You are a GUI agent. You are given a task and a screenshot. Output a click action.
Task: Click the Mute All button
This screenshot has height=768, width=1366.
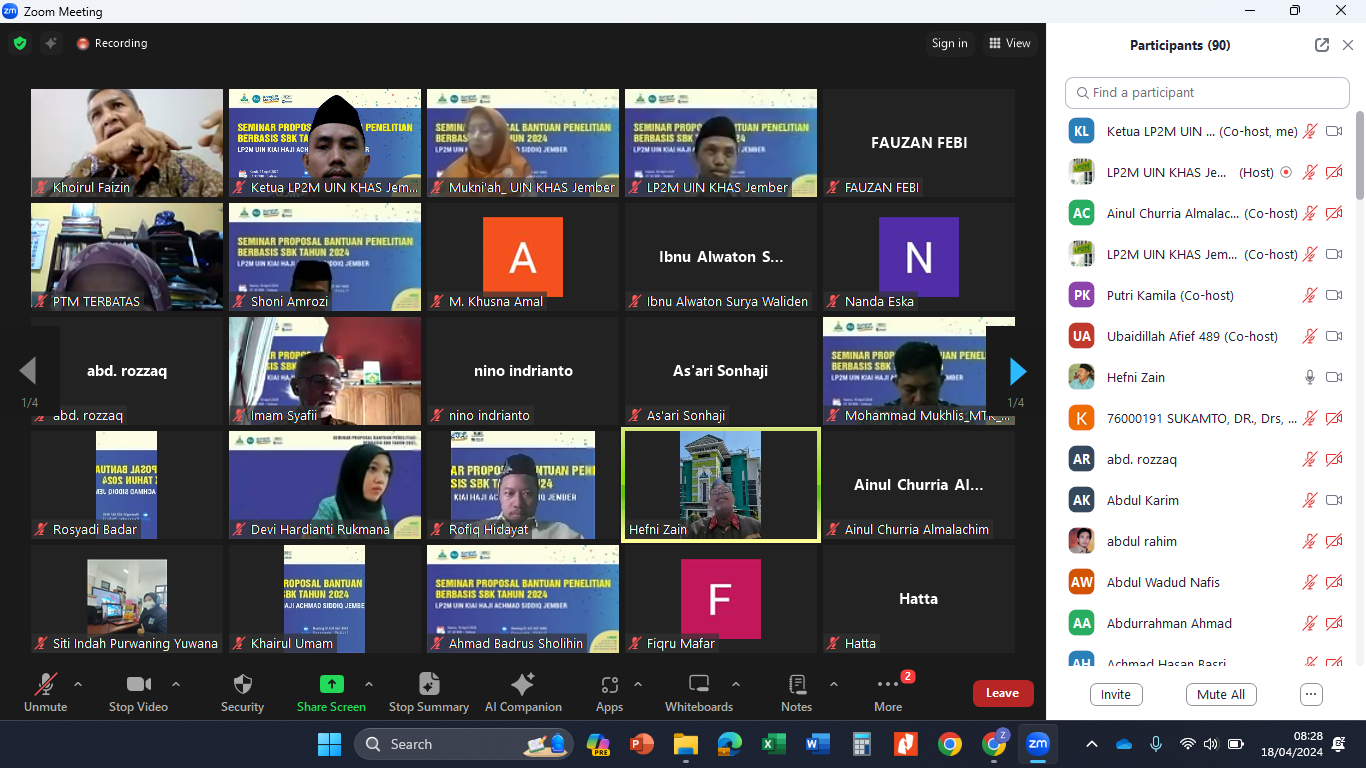click(x=1221, y=694)
